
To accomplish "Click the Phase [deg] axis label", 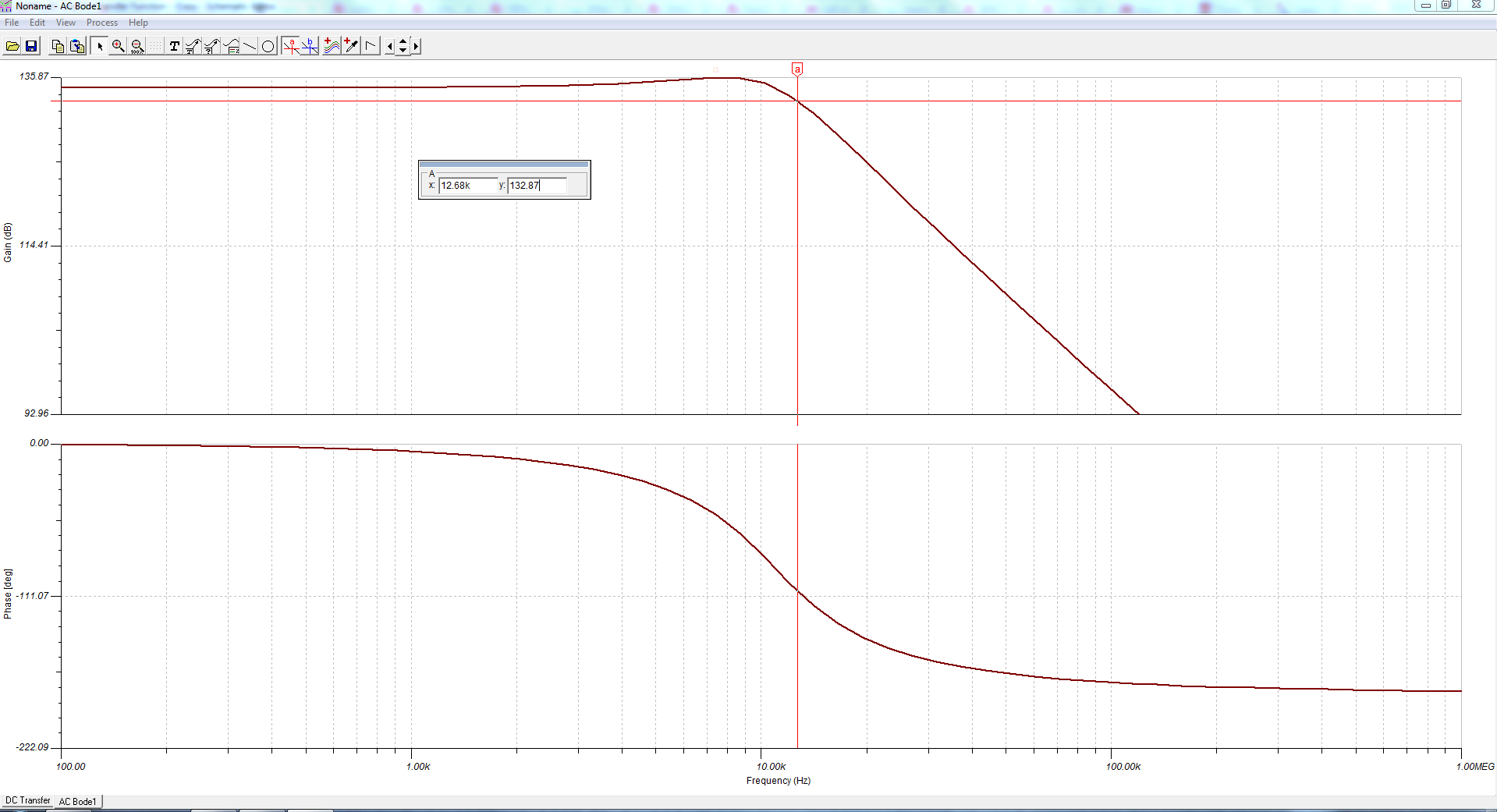I will (8, 594).
